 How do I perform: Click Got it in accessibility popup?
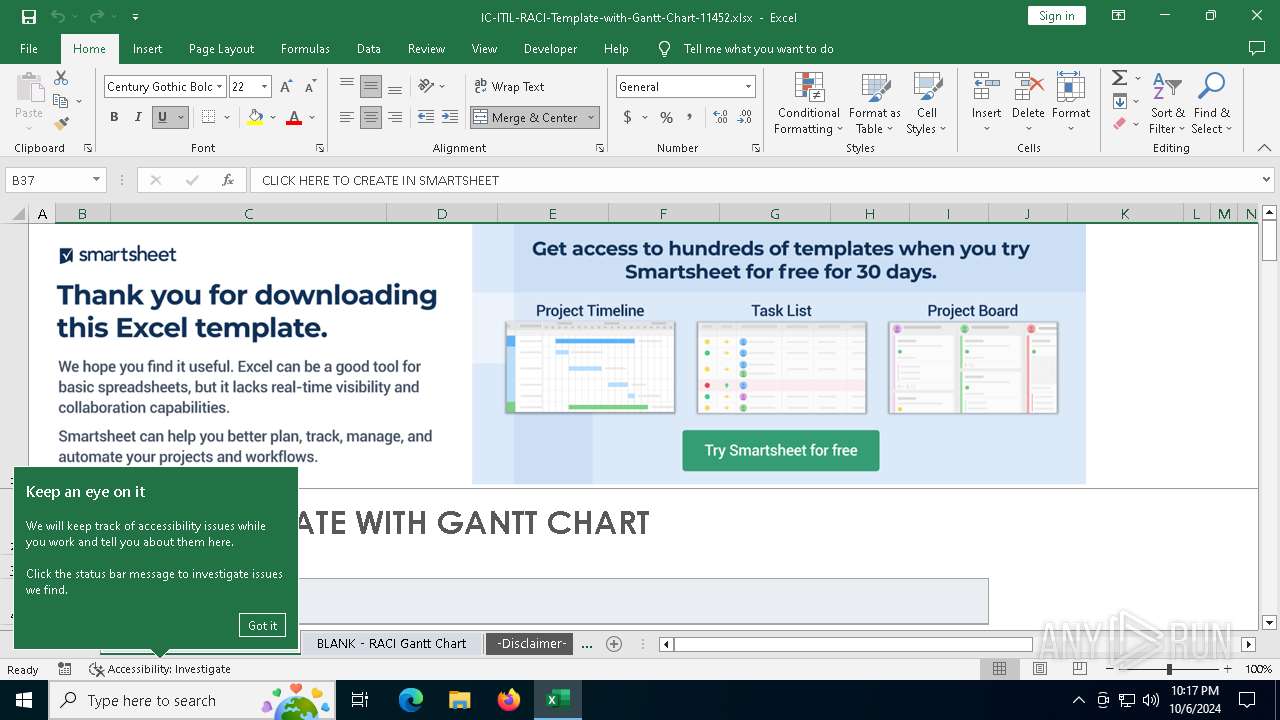pyautogui.click(x=262, y=625)
